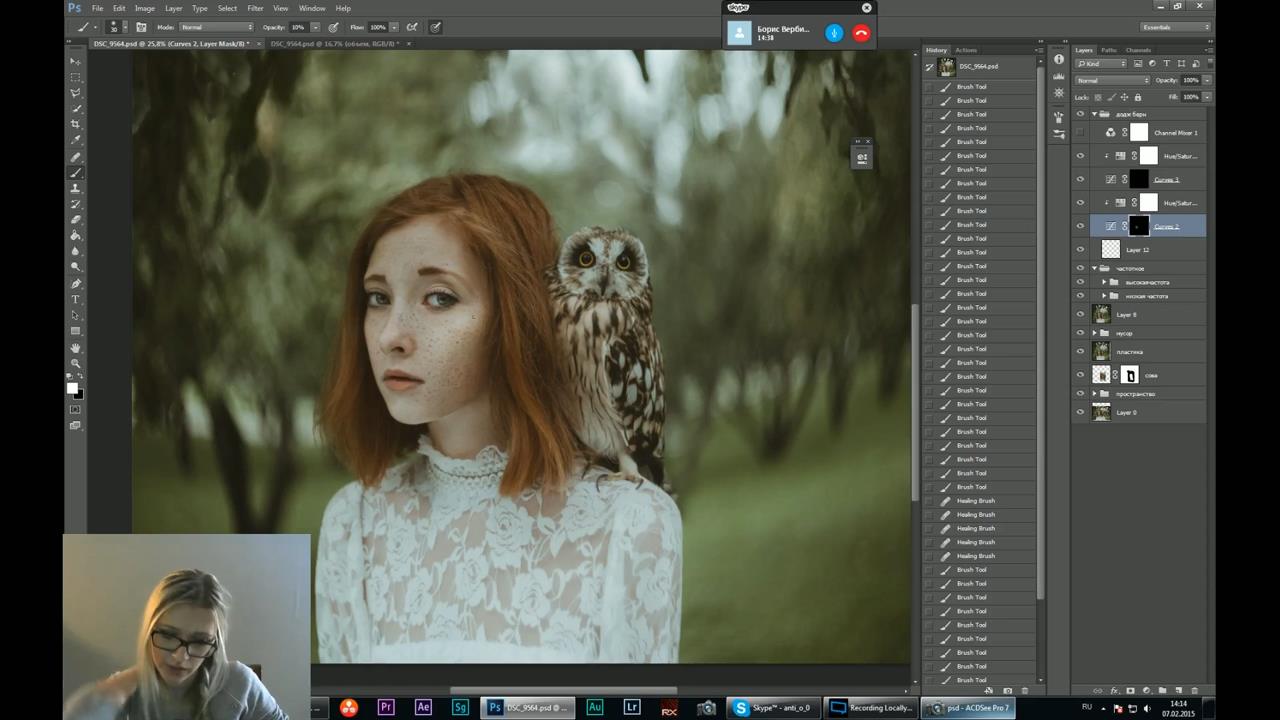Select the Crop tool
1280x720 pixels.
tap(75, 125)
